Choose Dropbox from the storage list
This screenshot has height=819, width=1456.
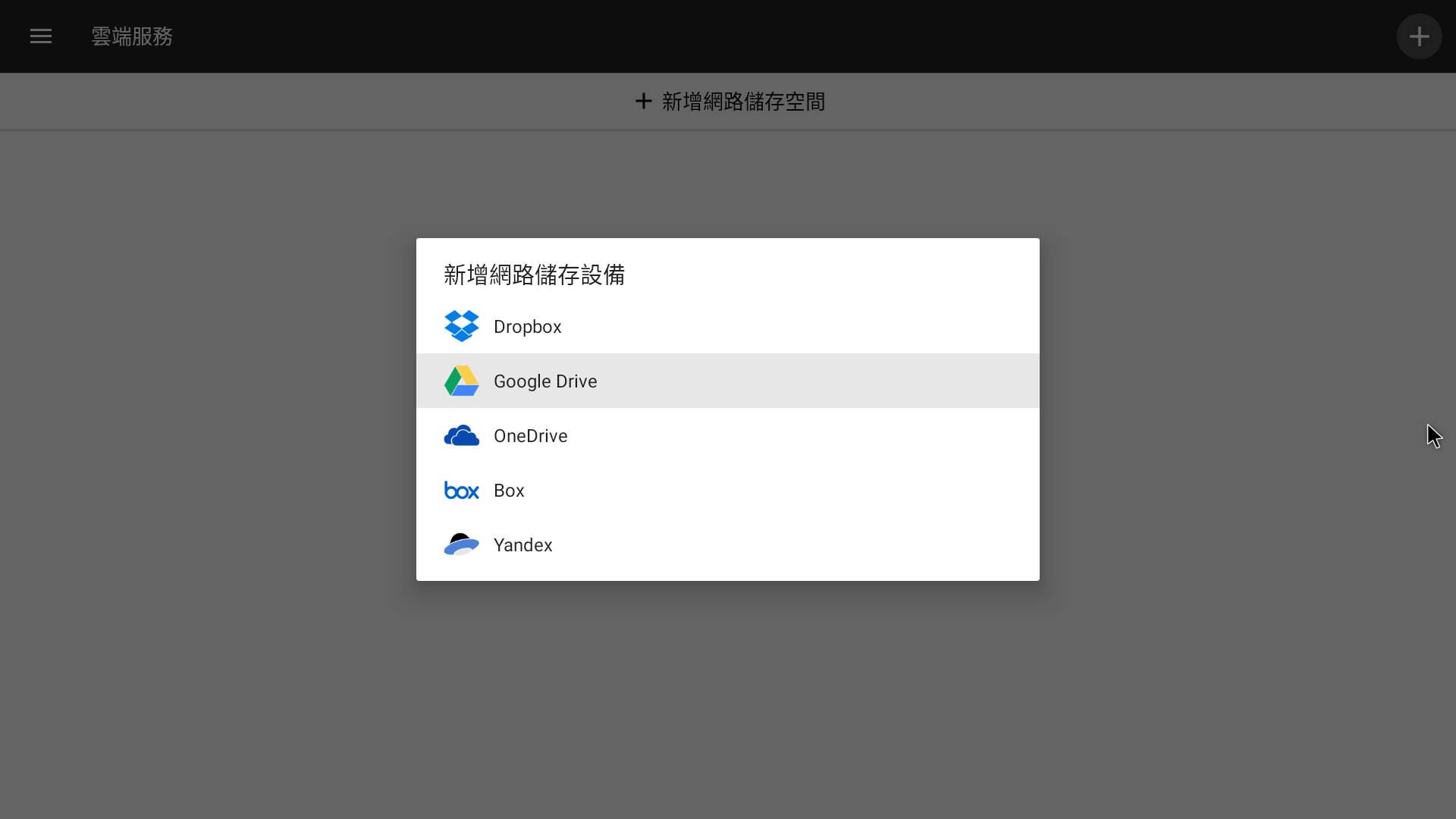tap(728, 326)
